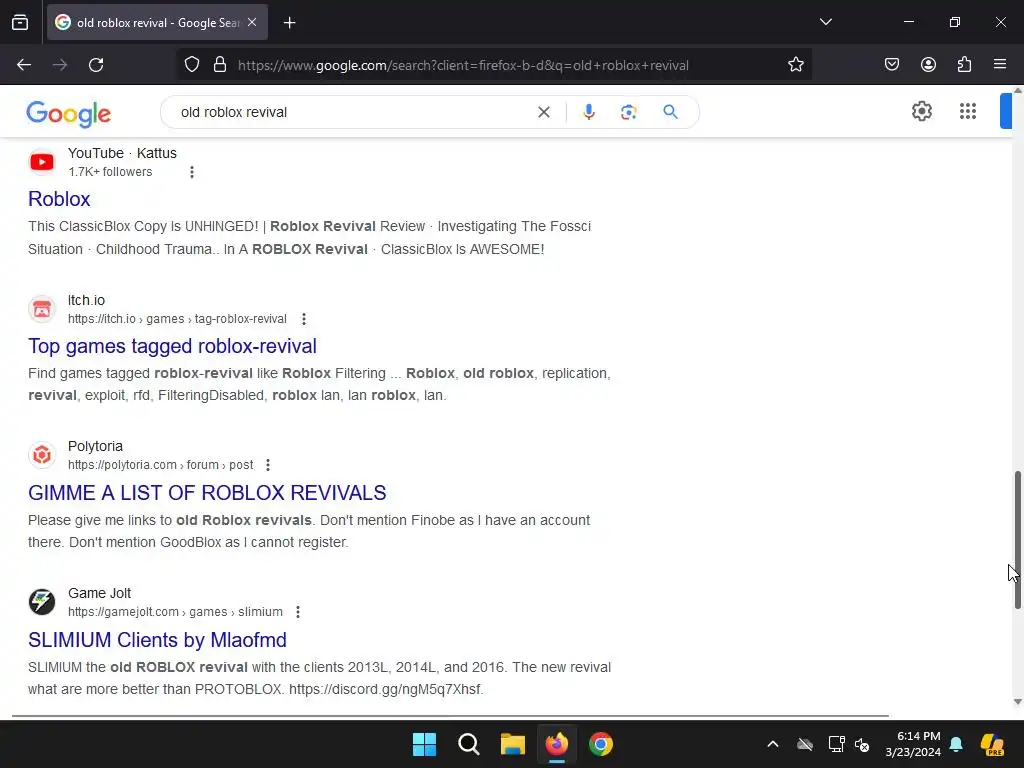Screen dimensions: 1024x768
Task: Go back to previous page
Action: (24, 65)
